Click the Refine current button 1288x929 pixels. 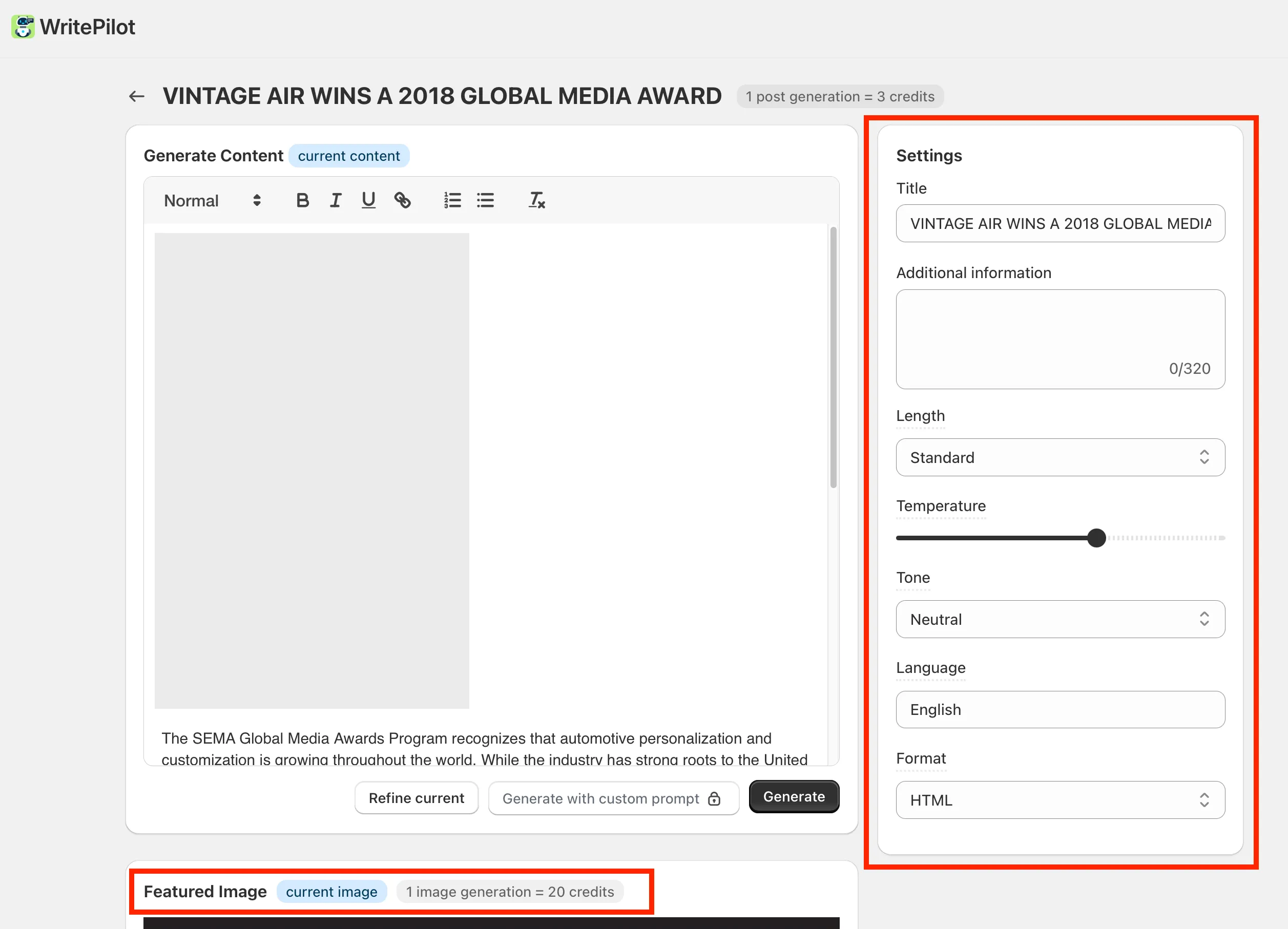click(417, 798)
